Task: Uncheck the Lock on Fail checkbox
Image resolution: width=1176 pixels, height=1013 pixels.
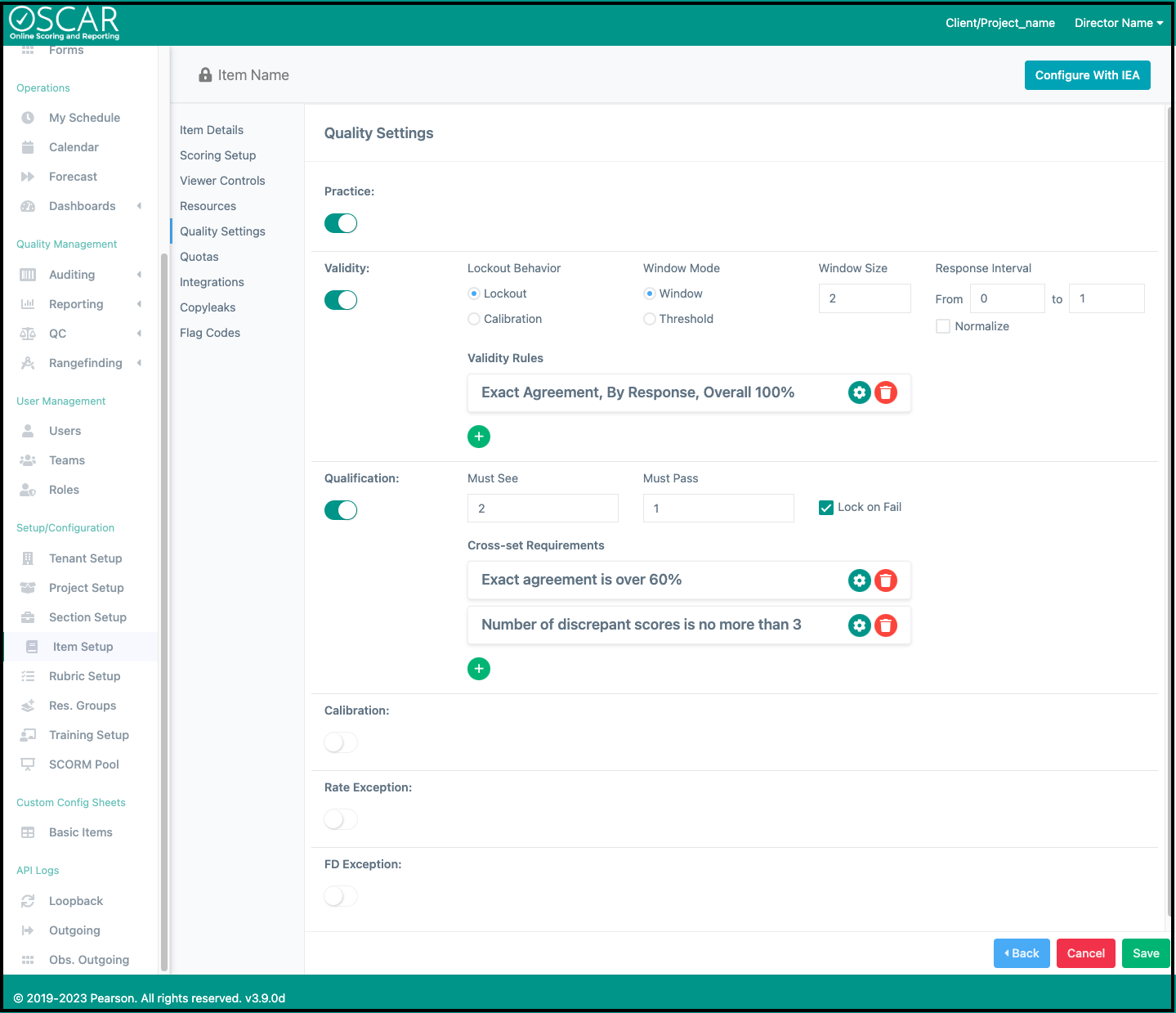Action: tap(826, 508)
